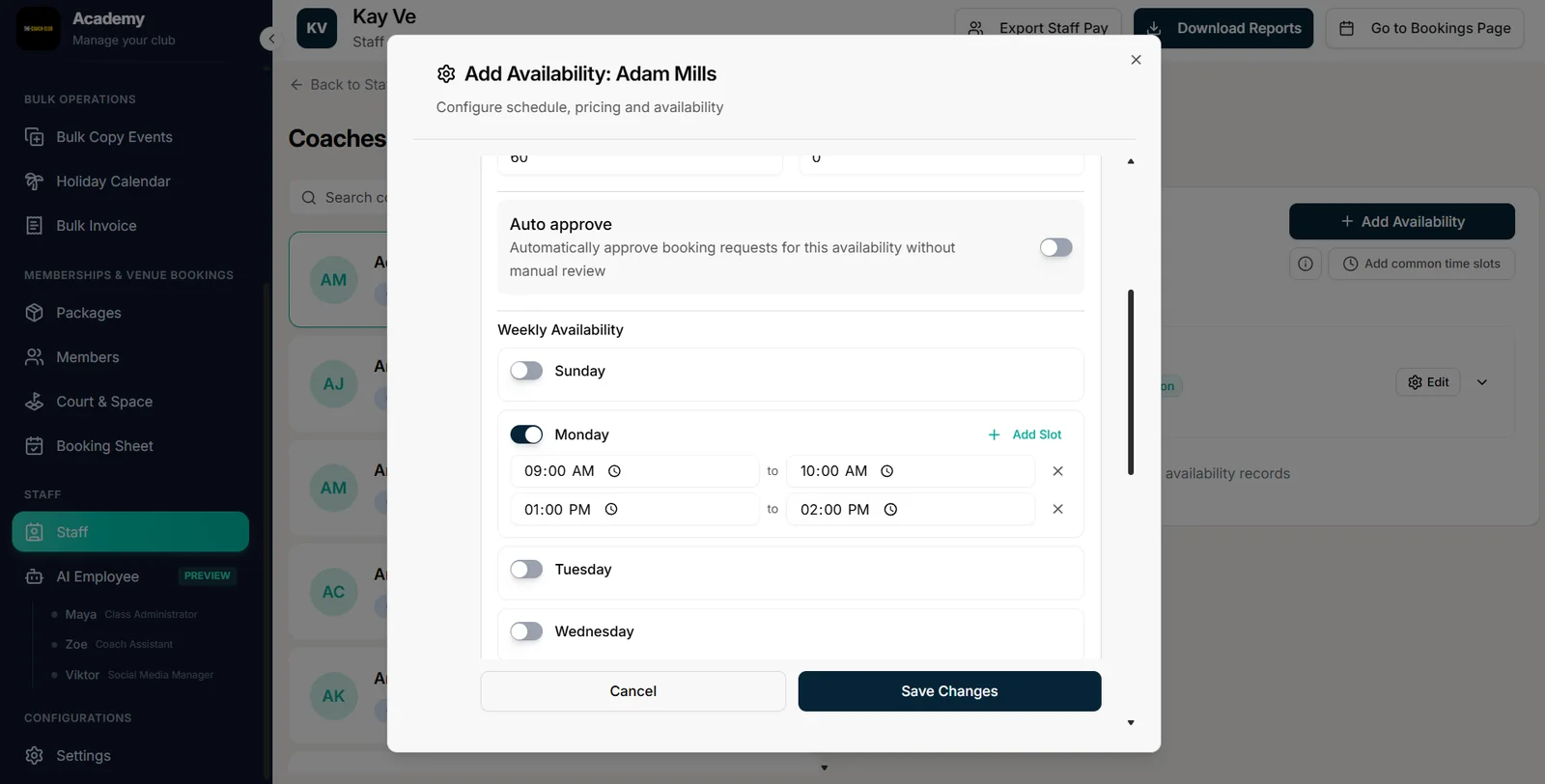Add Slot for Monday
1545x784 pixels.
(x=1025, y=434)
